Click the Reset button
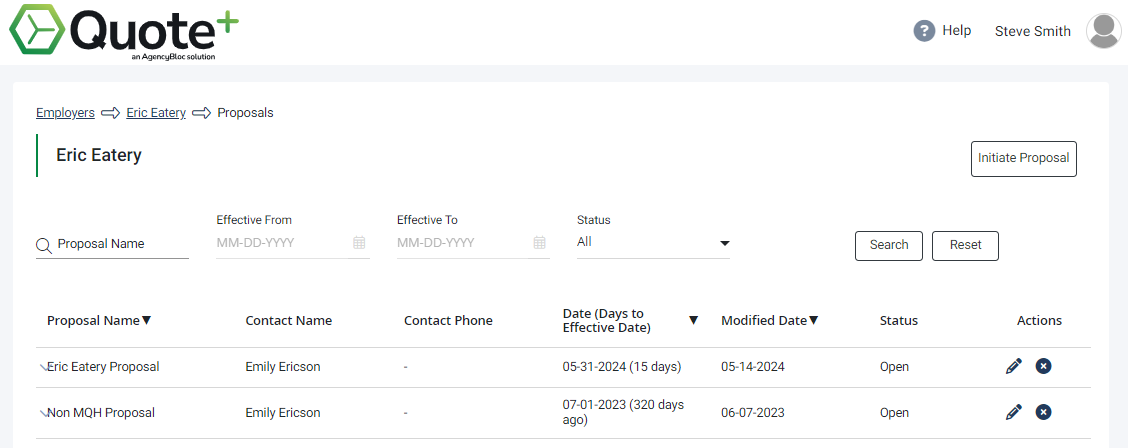This screenshot has width=1128, height=448. (965, 245)
